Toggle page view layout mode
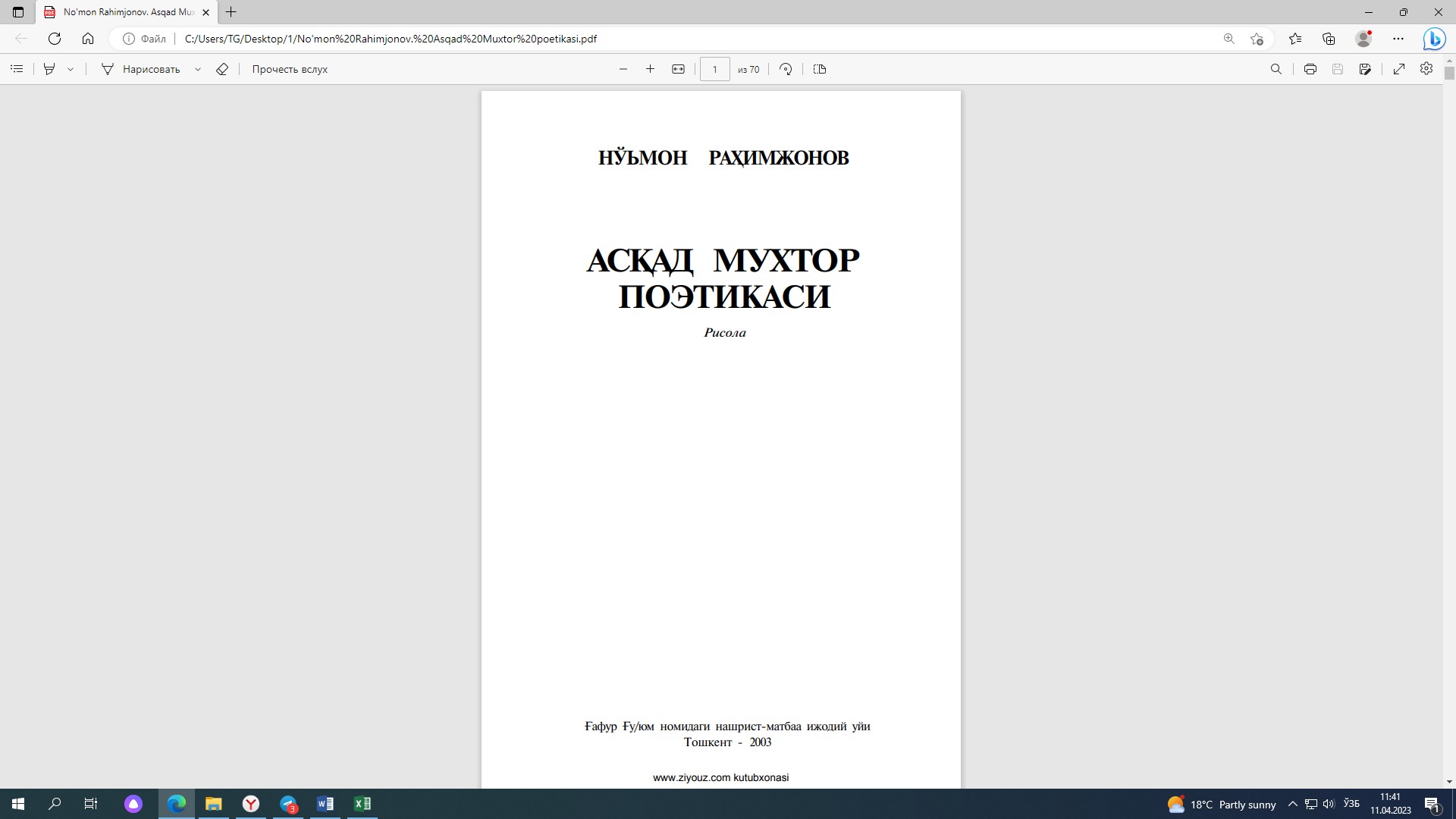 820,69
